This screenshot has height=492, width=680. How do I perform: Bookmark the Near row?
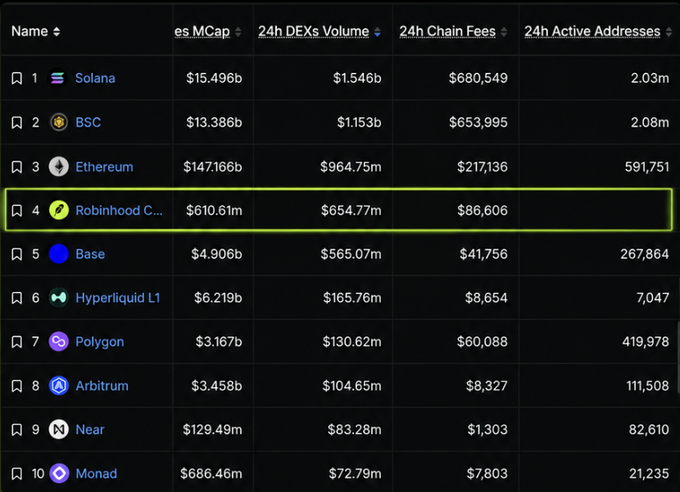17,430
